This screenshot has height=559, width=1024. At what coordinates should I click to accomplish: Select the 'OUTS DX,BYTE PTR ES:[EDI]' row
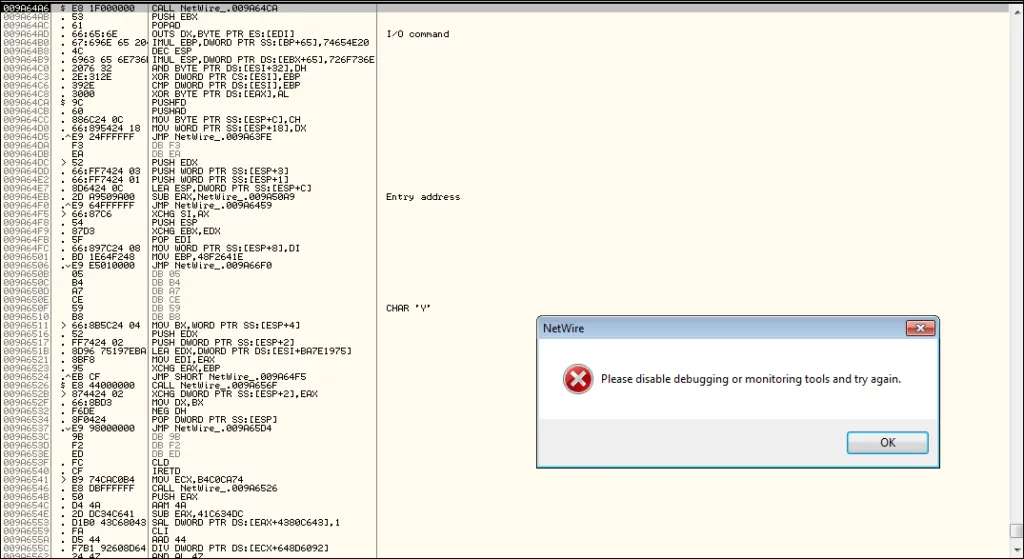point(223,34)
